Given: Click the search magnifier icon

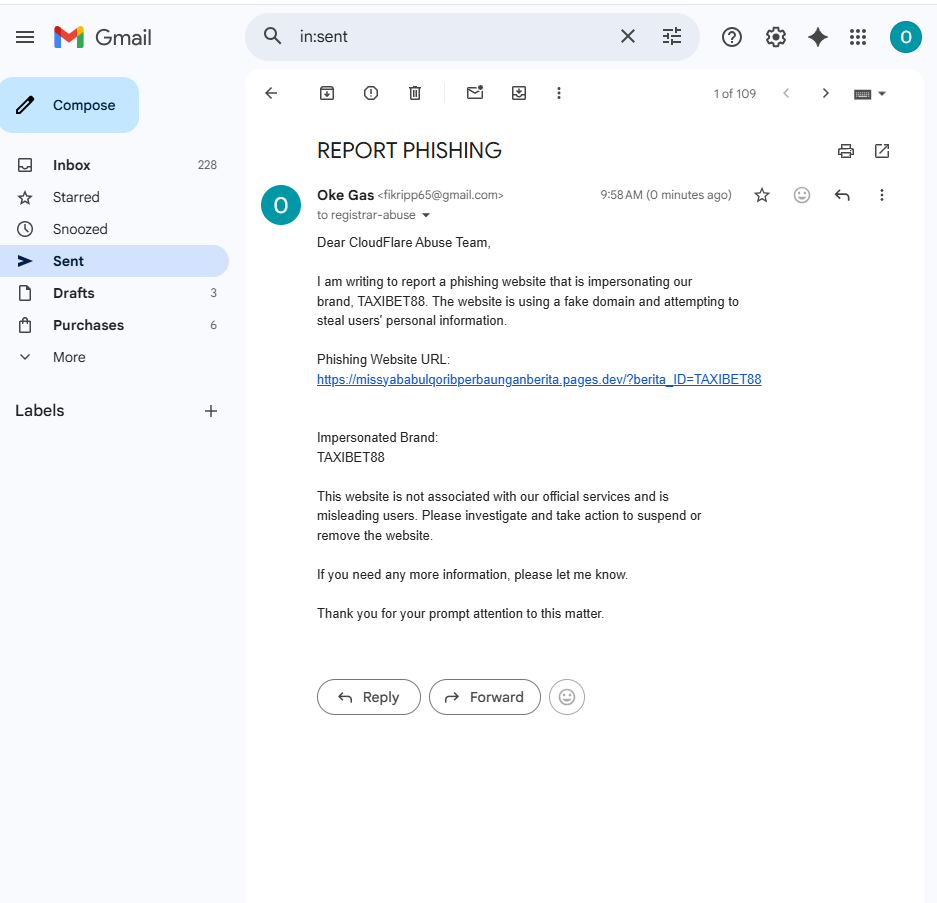Looking at the screenshot, I should [272, 36].
